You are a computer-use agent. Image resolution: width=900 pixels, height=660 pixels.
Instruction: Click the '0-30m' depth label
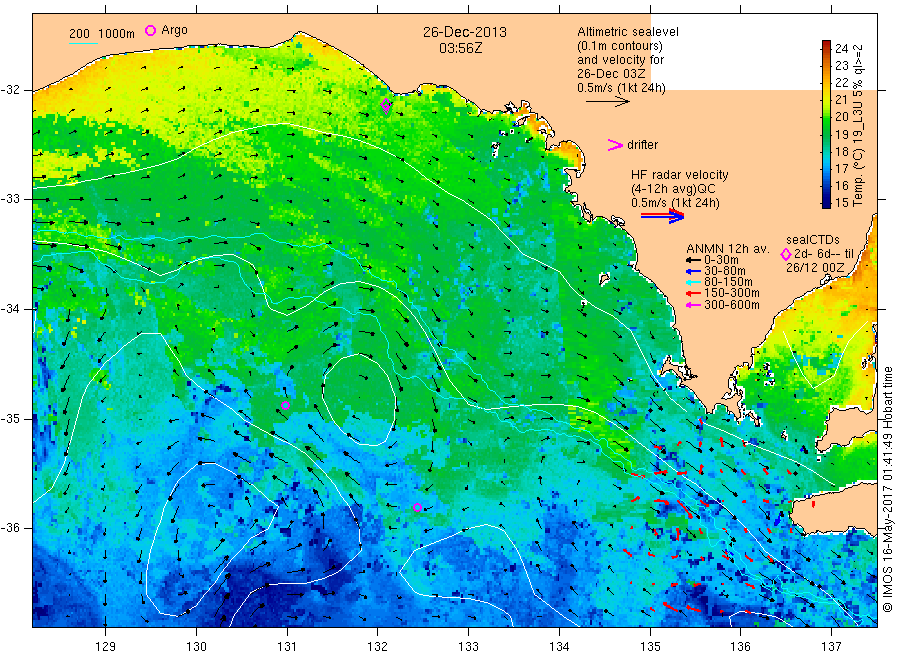[x=721, y=260]
